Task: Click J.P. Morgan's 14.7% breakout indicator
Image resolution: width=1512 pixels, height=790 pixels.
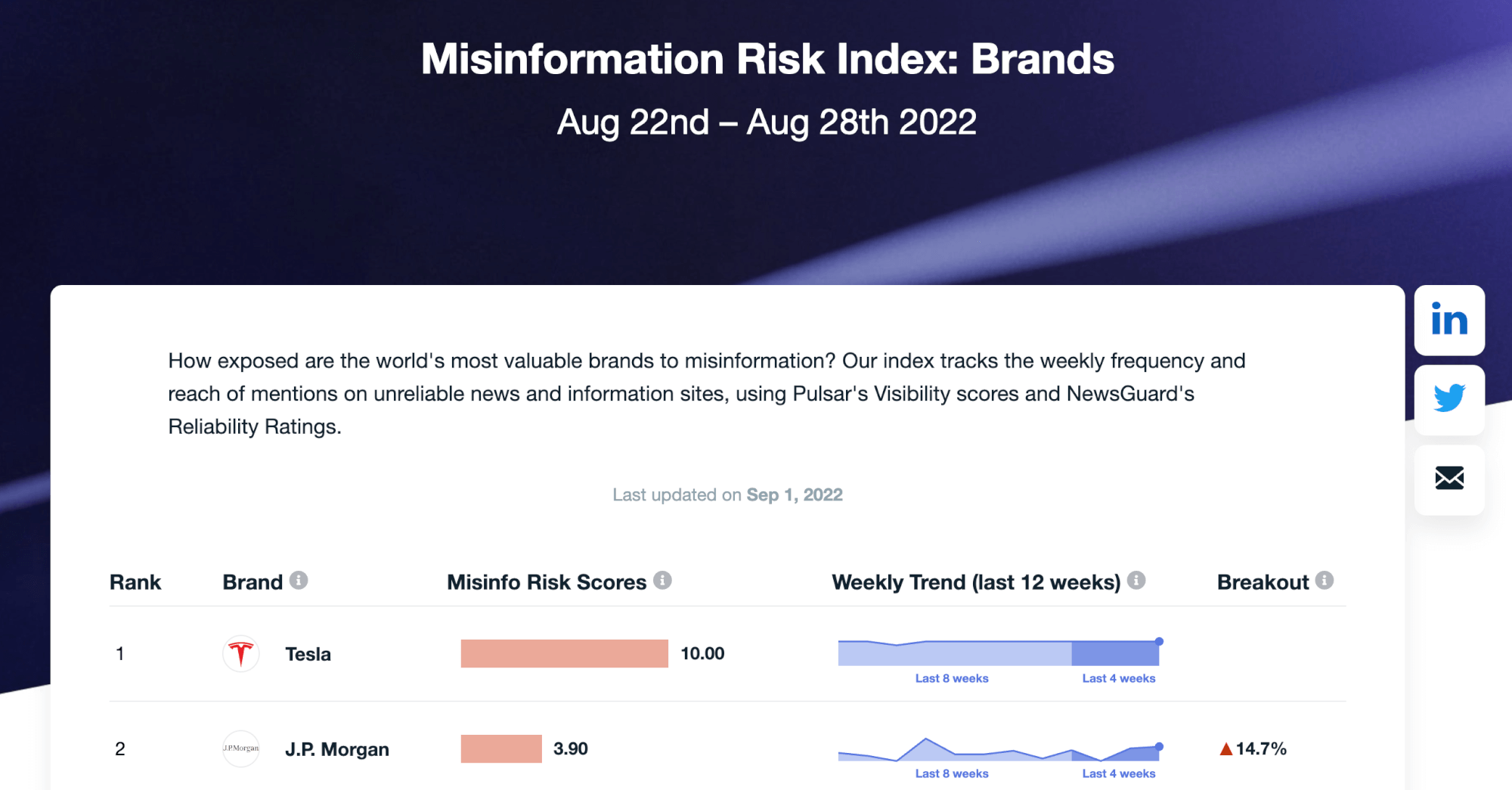Action: pos(1253,748)
